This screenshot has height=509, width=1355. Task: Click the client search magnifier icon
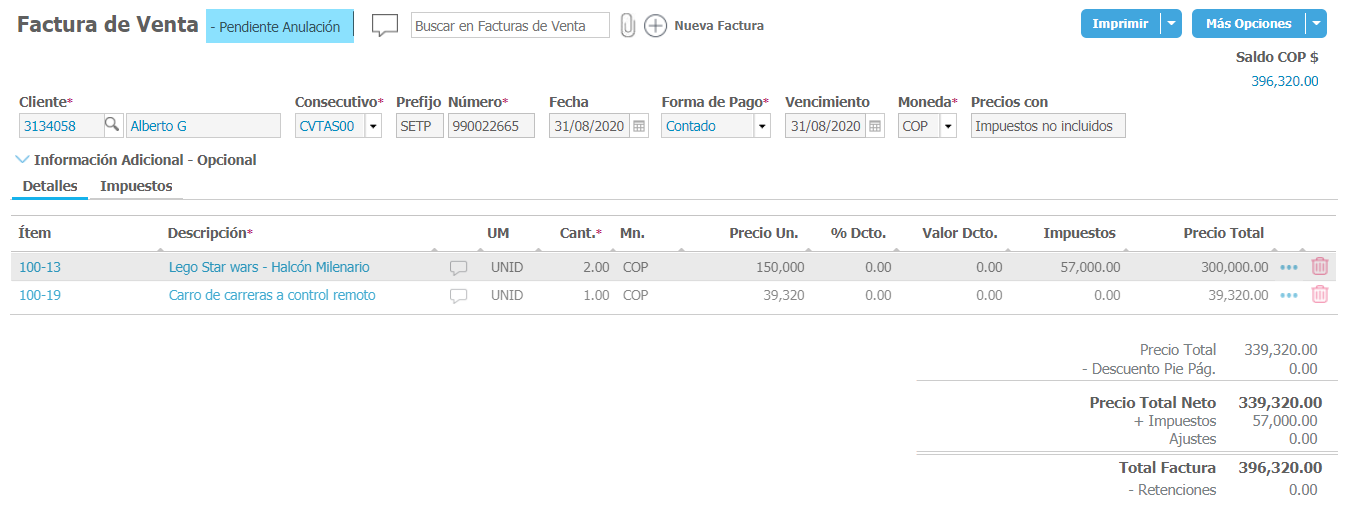point(112,125)
